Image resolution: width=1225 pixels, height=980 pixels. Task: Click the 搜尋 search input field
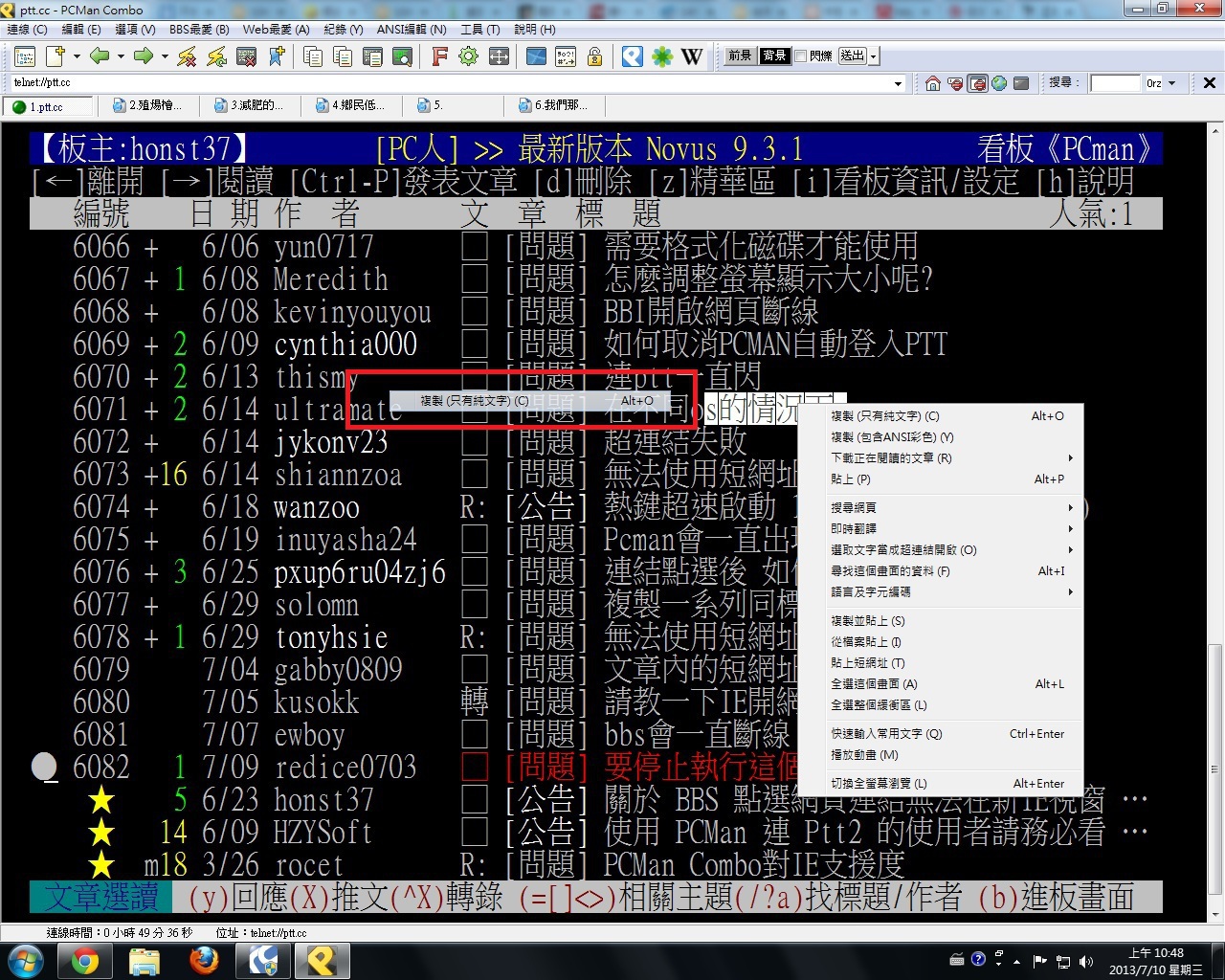click(1115, 83)
